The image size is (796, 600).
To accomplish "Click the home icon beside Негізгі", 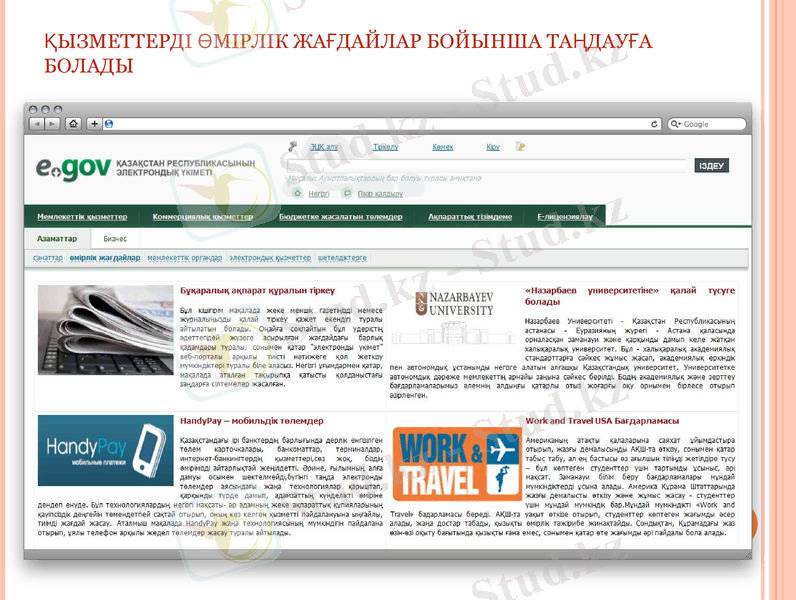I will [x=297, y=193].
